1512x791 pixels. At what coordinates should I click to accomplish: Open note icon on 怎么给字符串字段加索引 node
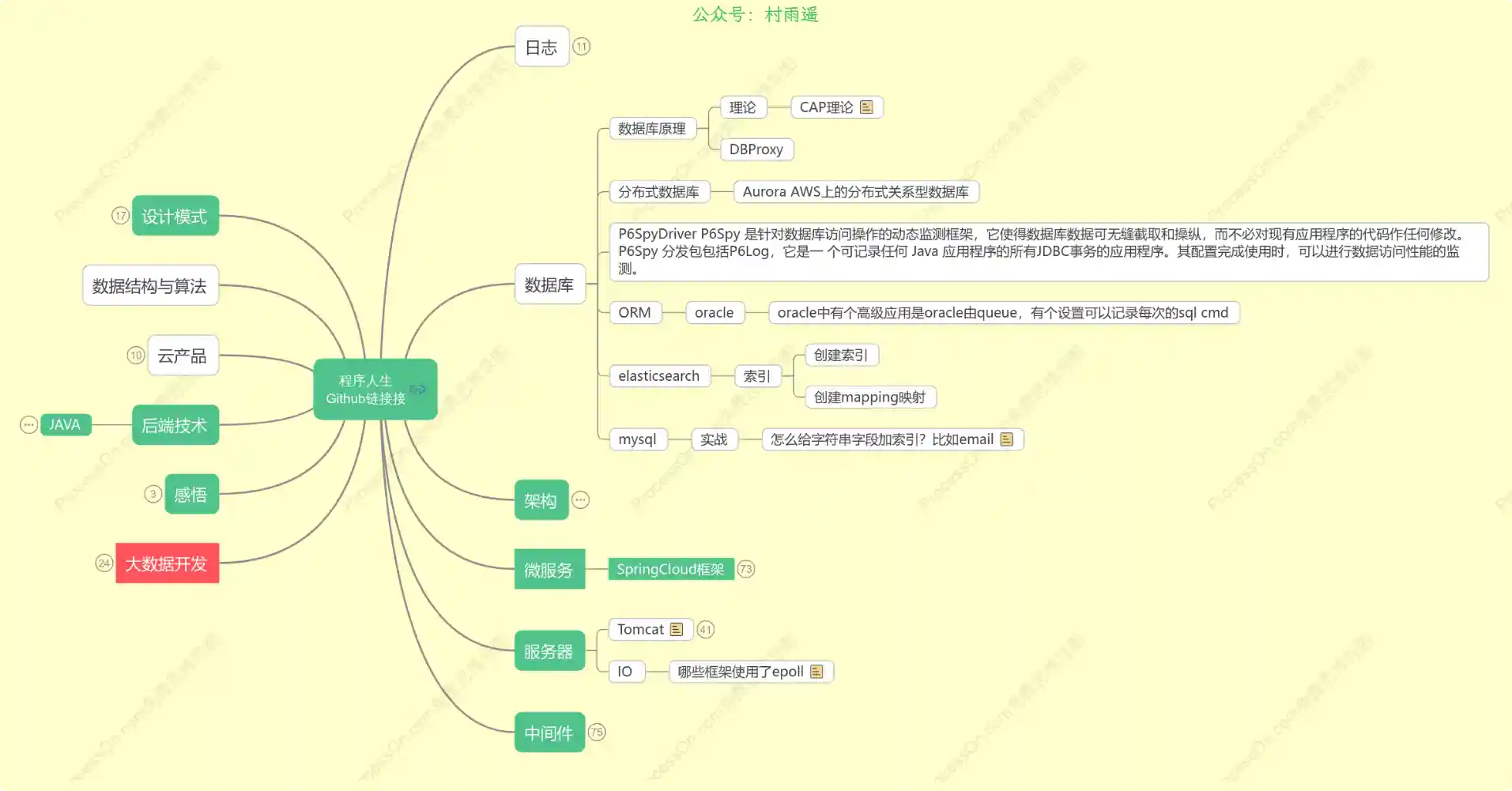[1006, 439]
